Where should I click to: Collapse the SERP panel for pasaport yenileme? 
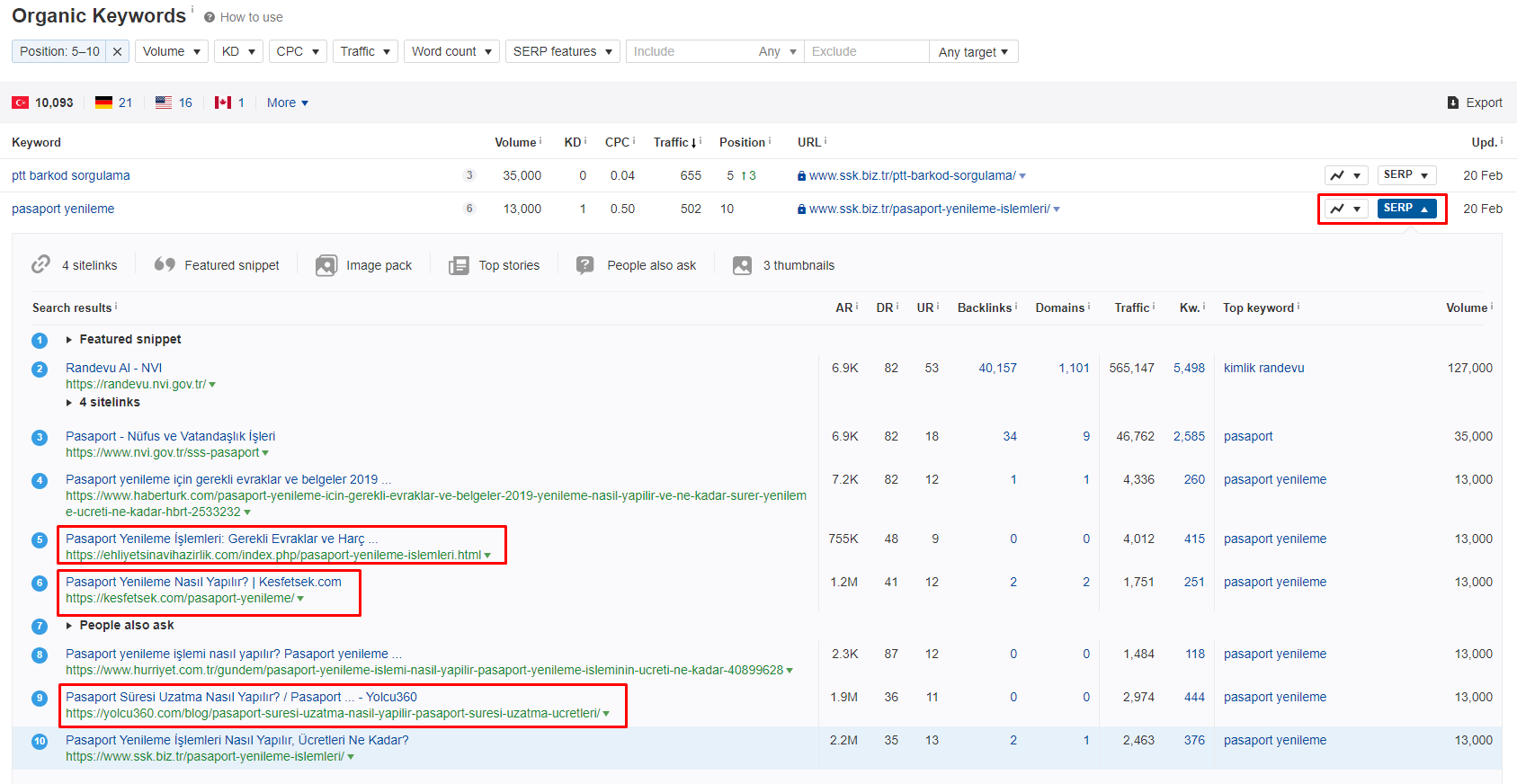(1406, 209)
